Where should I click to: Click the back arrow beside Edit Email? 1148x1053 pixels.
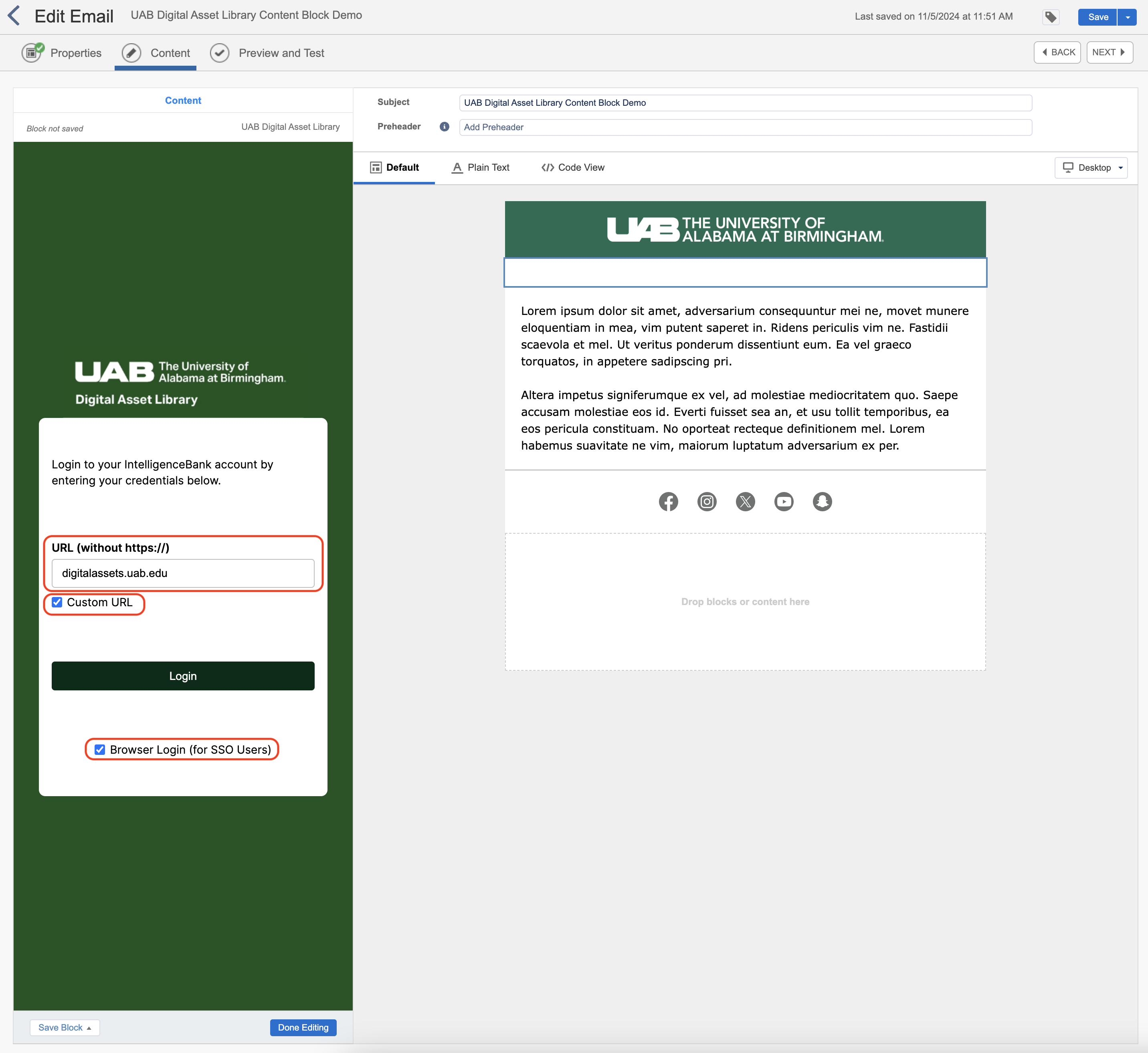14,16
